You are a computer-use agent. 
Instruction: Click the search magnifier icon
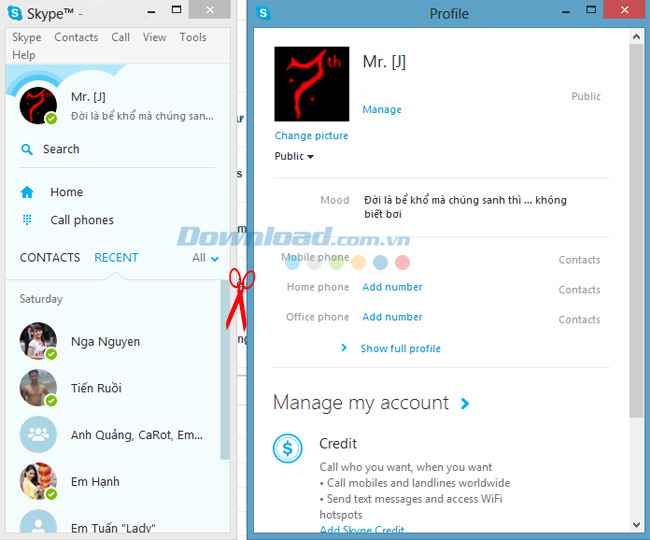pyautogui.click(x=27, y=149)
